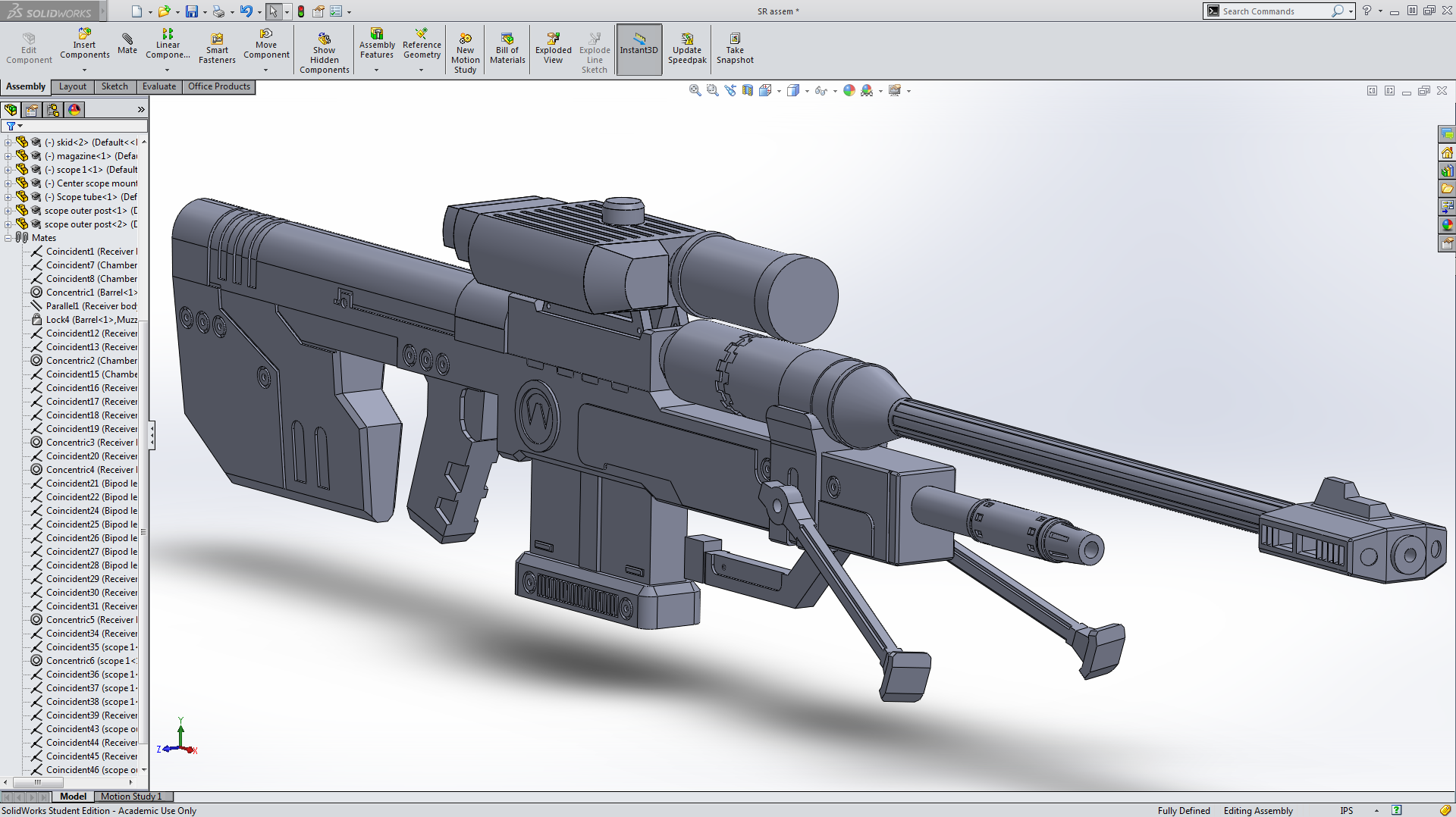Image resolution: width=1456 pixels, height=817 pixels.
Task: Select Concentric1 (Barrel<1> mate
Action: [x=84, y=293]
